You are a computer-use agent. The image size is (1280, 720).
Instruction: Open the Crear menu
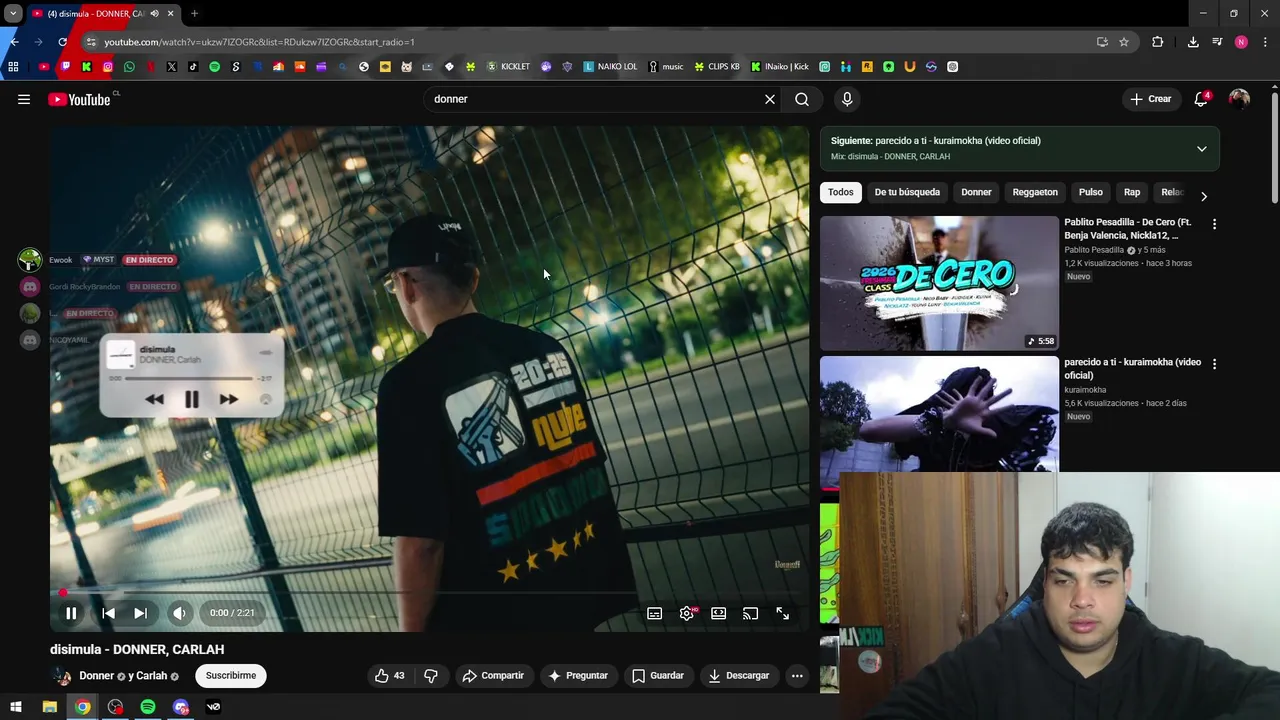click(x=1151, y=99)
